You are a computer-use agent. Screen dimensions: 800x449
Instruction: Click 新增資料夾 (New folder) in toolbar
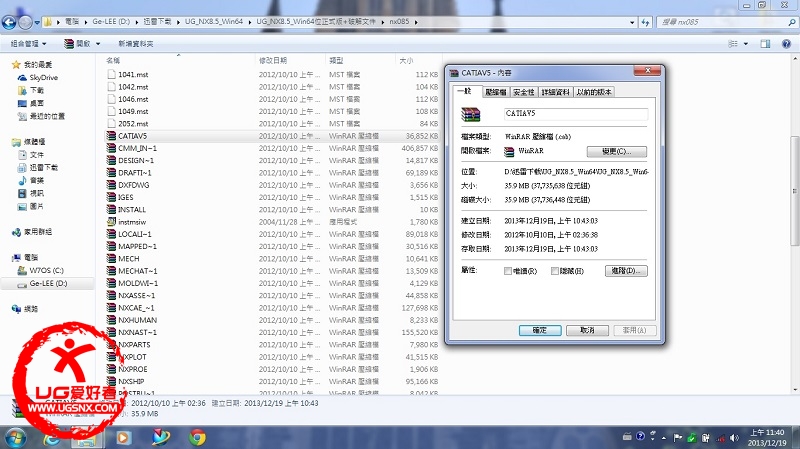tap(136, 44)
